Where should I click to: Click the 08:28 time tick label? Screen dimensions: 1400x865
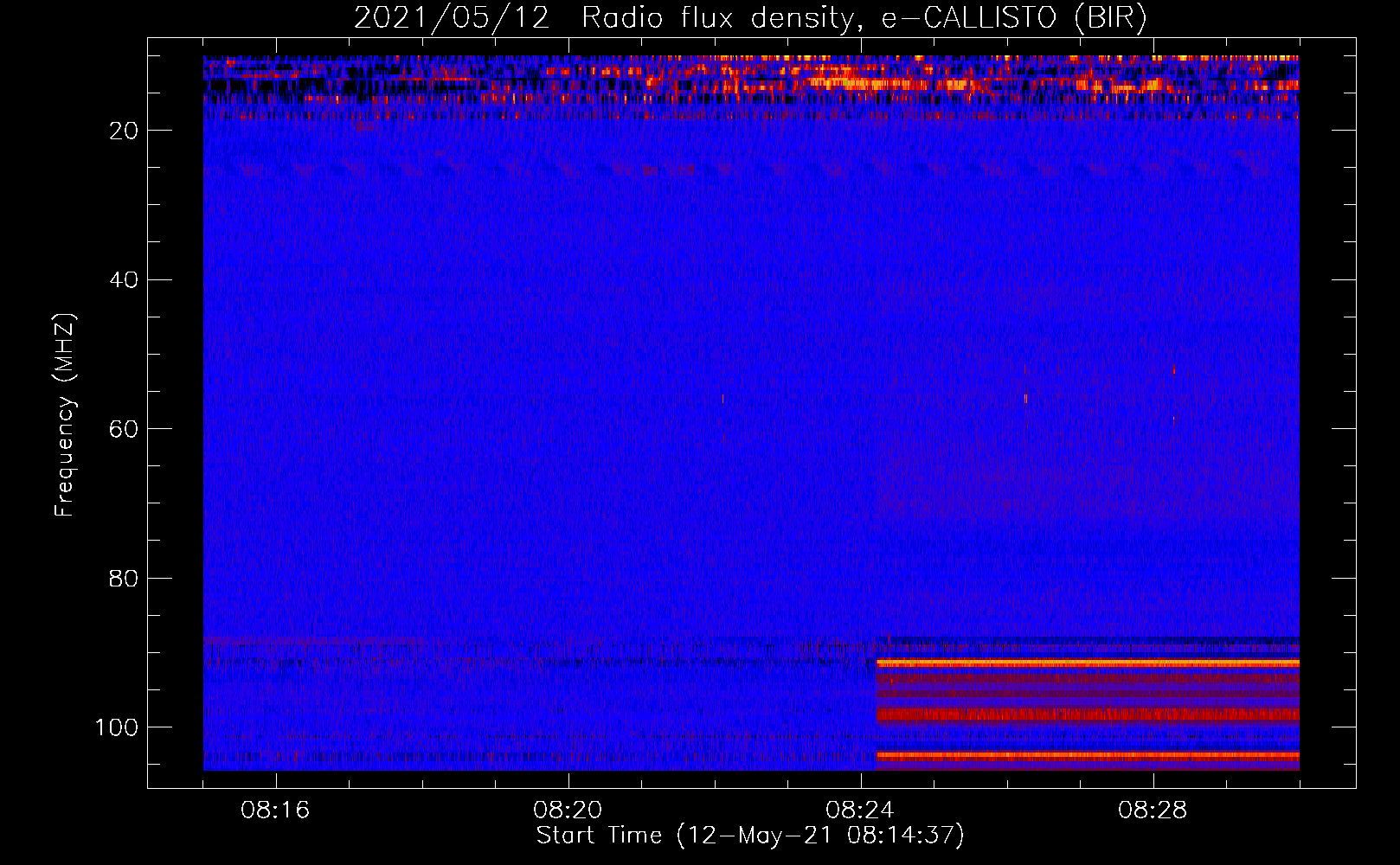coord(1153,811)
